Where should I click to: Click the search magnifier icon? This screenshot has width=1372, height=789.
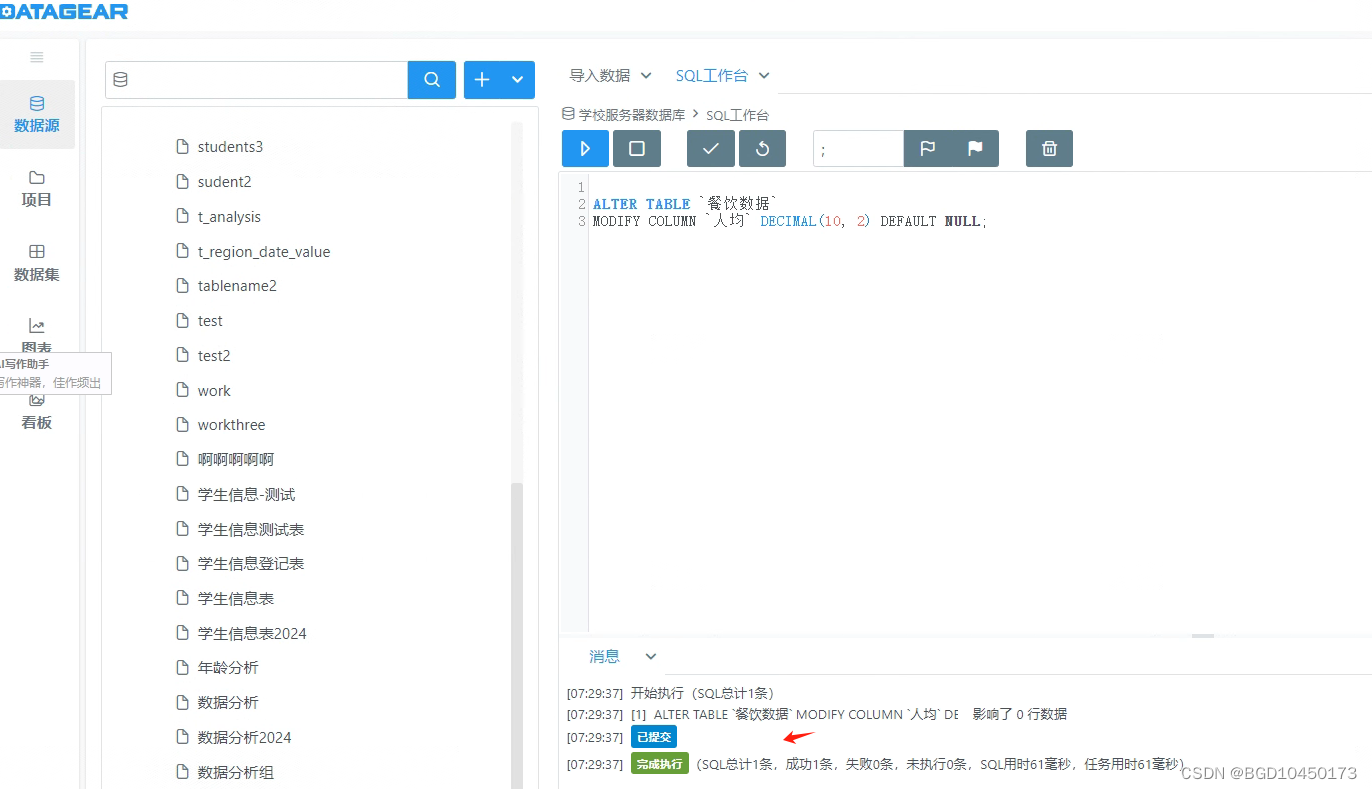pos(431,80)
